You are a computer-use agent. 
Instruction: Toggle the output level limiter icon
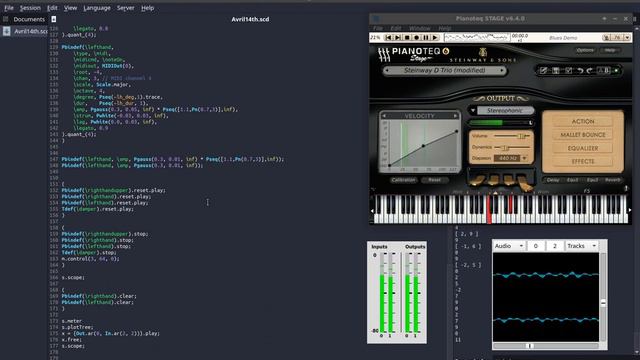pos(531,122)
